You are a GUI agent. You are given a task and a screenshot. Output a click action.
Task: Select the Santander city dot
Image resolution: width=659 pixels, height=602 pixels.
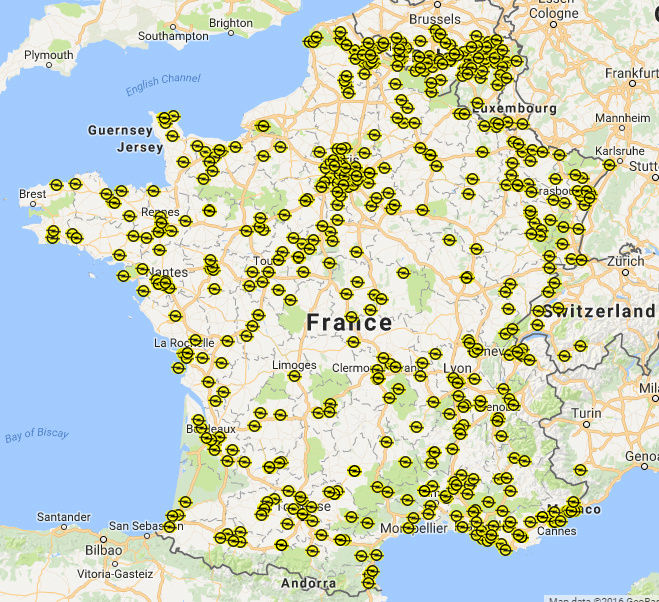coord(64,527)
